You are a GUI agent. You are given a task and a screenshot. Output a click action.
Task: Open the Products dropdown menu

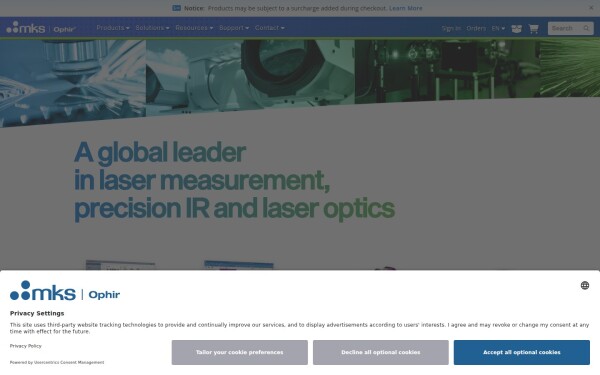112,28
